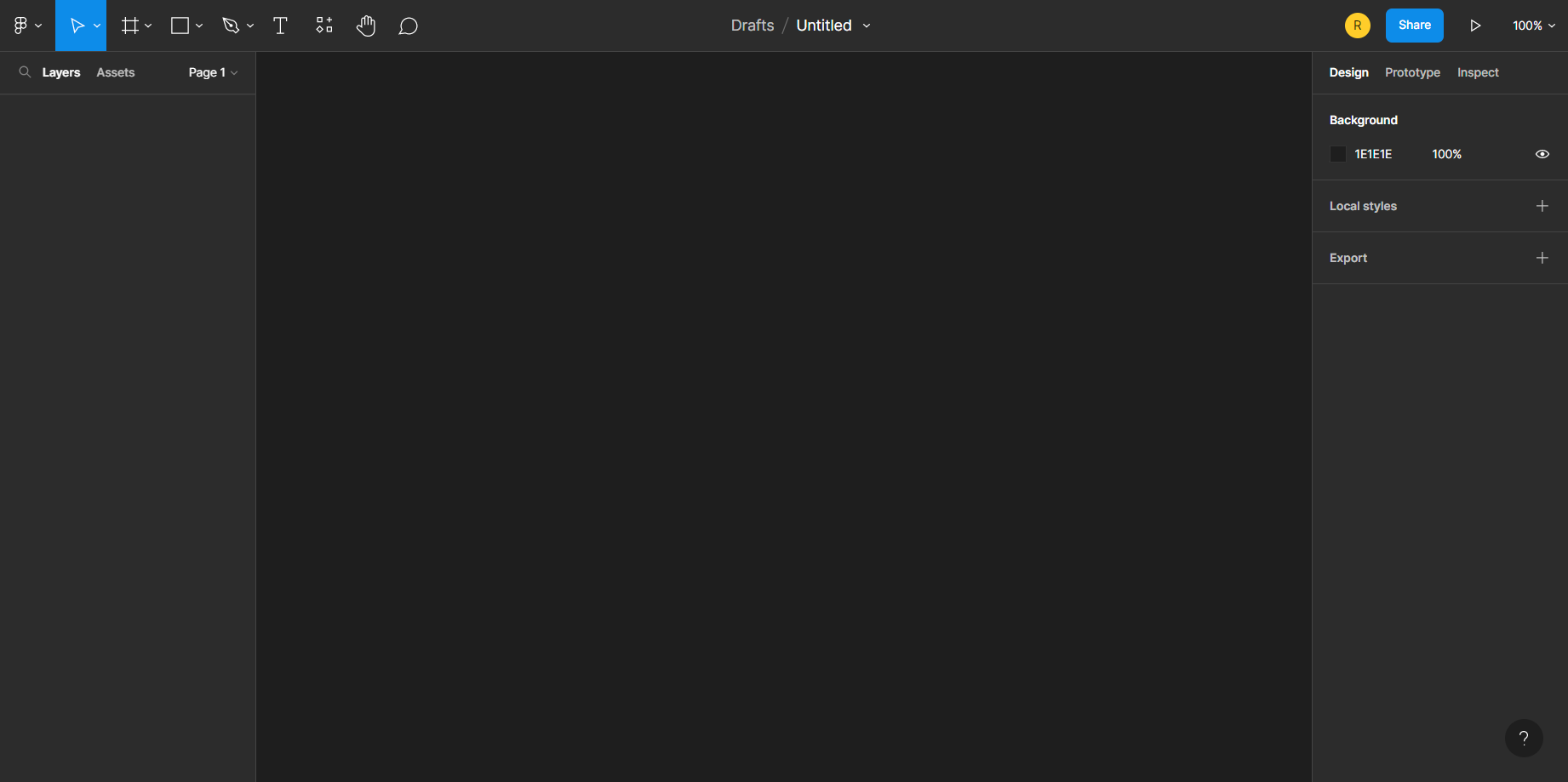Select the Frame tool
The width and height of the screenshot is (1568, 782).
pyautogui.click(x=129, y=26)
